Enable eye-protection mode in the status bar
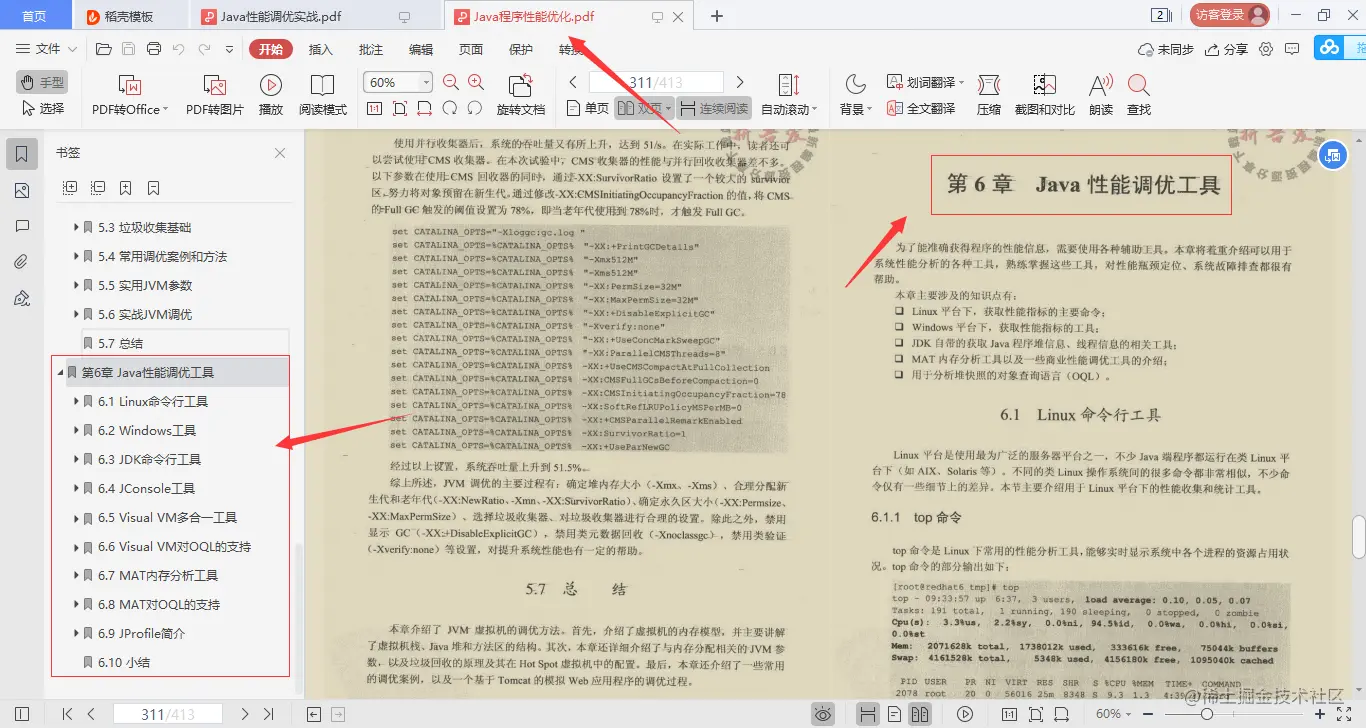Image resolution: width=1366 pixels, height=728 pixels. click(x=823, y=713)
